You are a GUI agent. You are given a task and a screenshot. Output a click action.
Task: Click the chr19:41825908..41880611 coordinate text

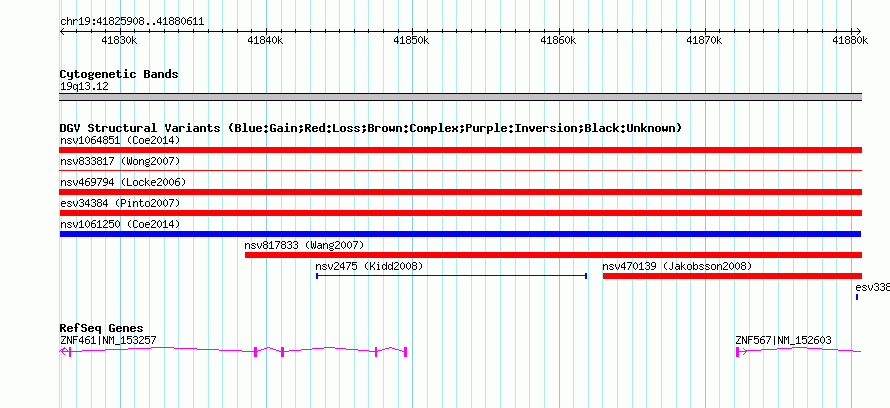[x=132, y=22]
